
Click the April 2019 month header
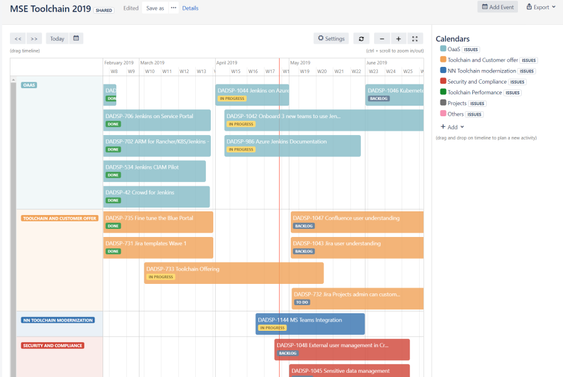227,63
